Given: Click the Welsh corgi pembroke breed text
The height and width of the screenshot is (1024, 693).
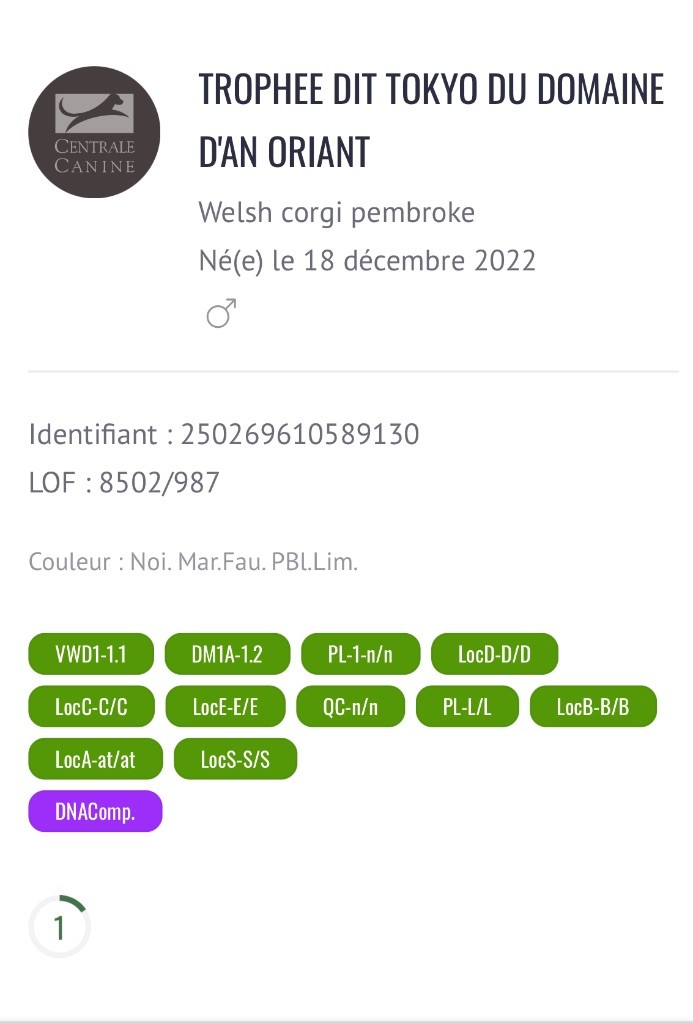Looking at the screenshot, I should pyautogui.click(x=336, y=212).
